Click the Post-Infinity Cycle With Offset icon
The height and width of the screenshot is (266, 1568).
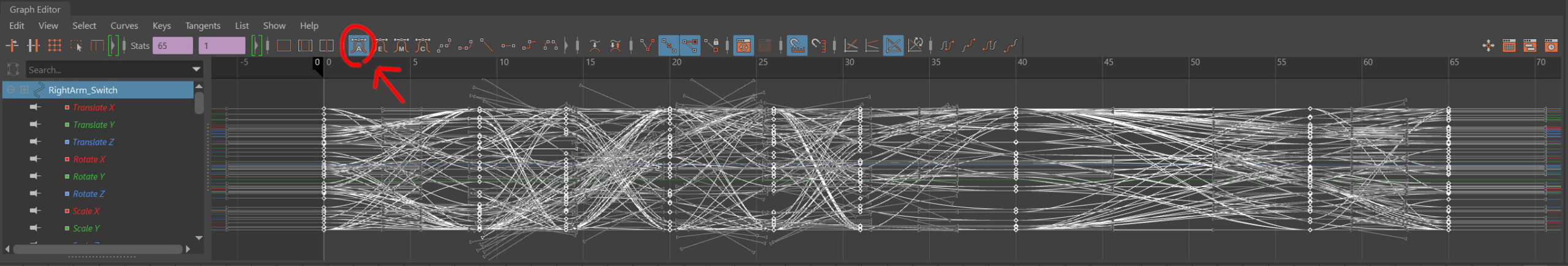1011,45
